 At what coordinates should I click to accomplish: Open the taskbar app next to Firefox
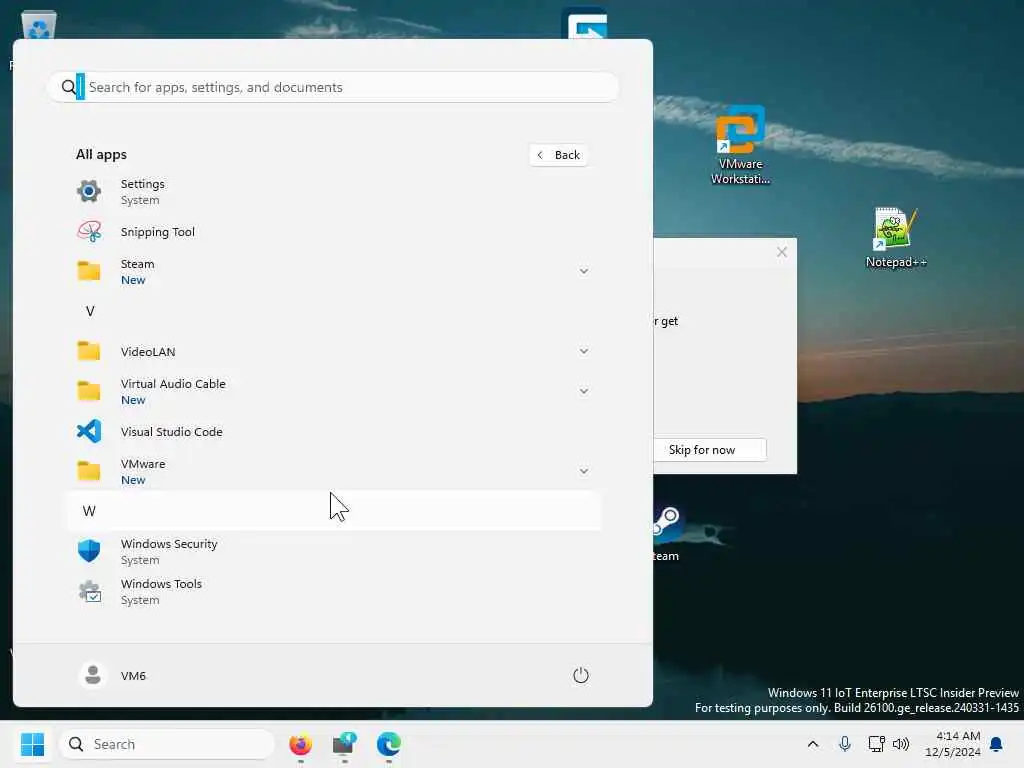344,744
